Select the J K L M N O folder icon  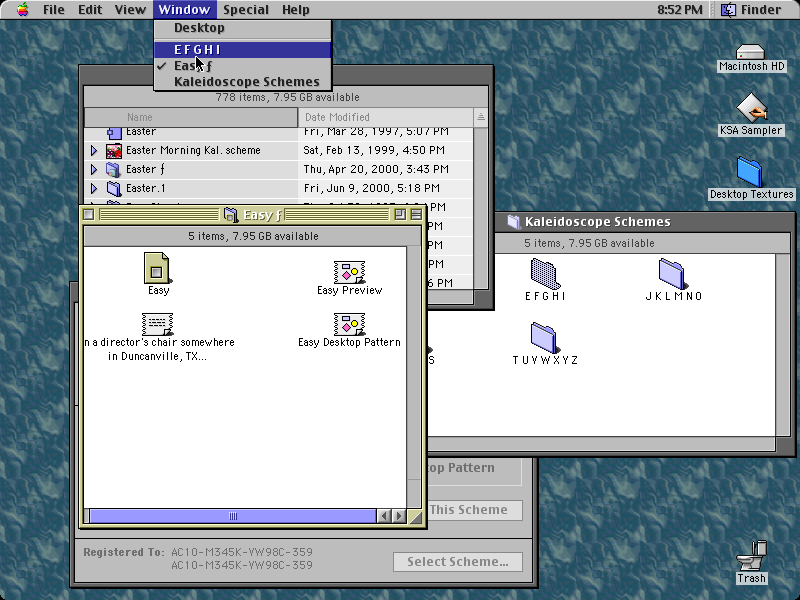(673, 273)
